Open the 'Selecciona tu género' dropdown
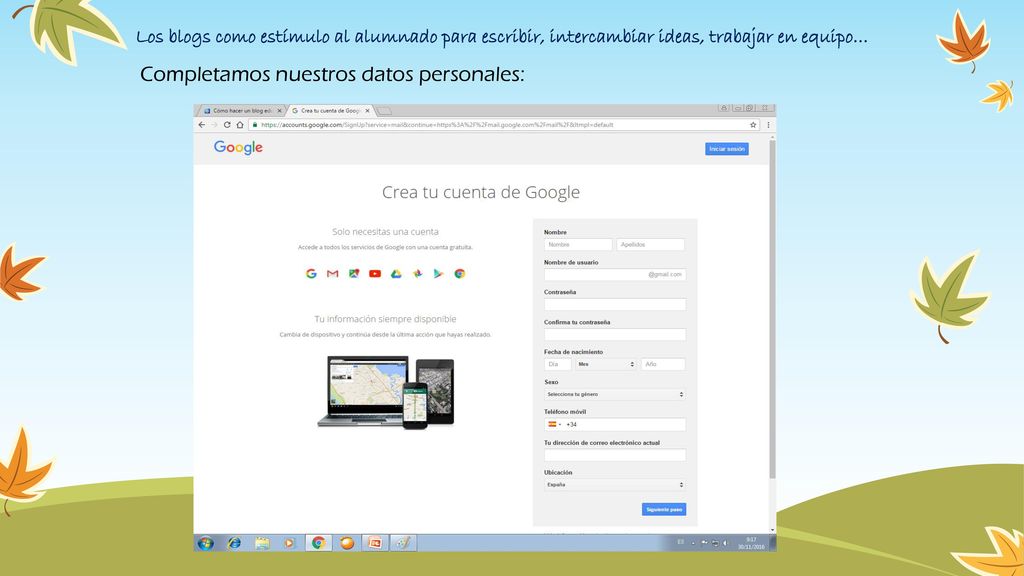 pyautogui.click(x=615, y=394)
